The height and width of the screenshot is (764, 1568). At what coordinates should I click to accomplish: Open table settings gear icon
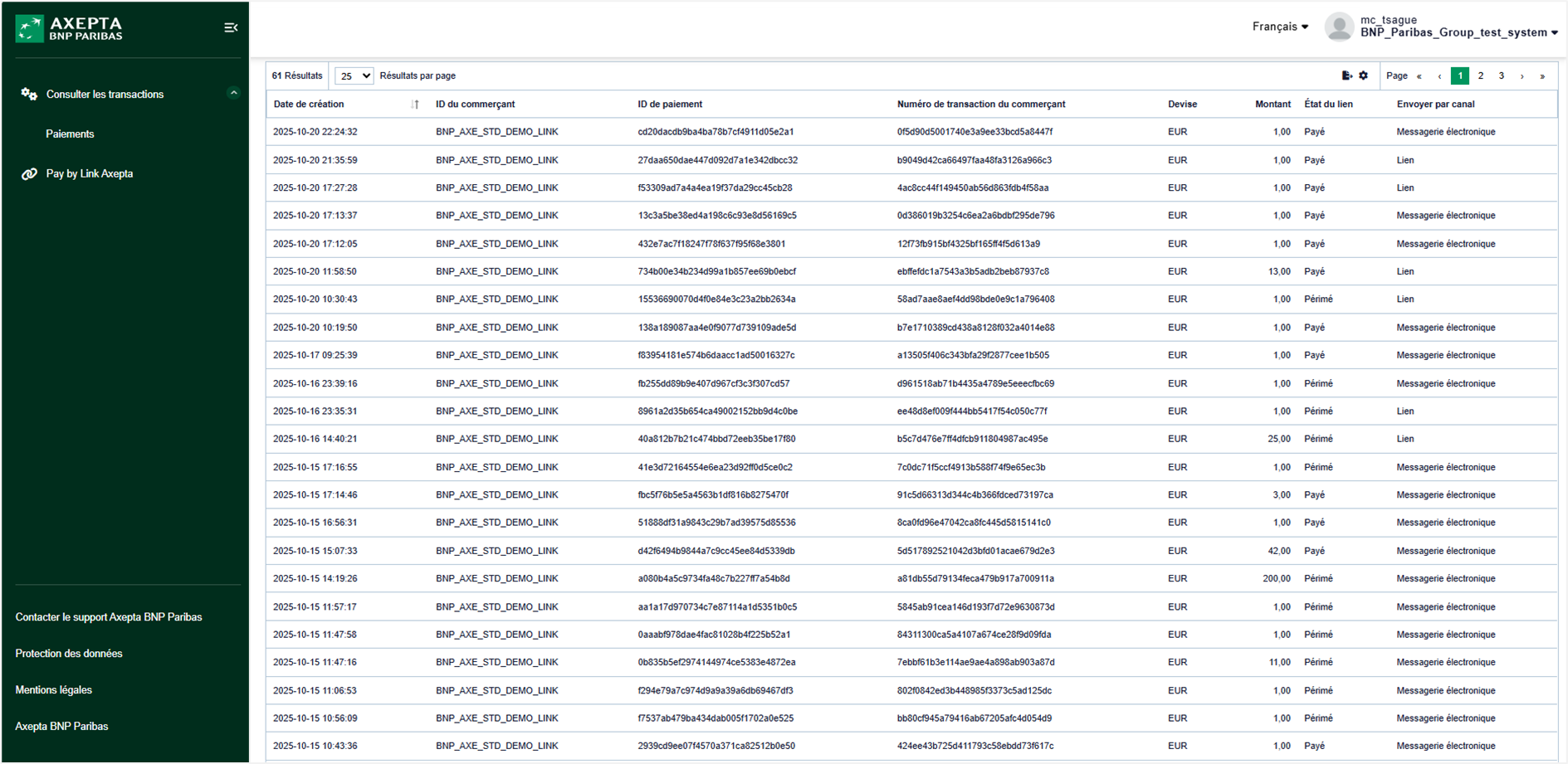tap(1363, 75)
